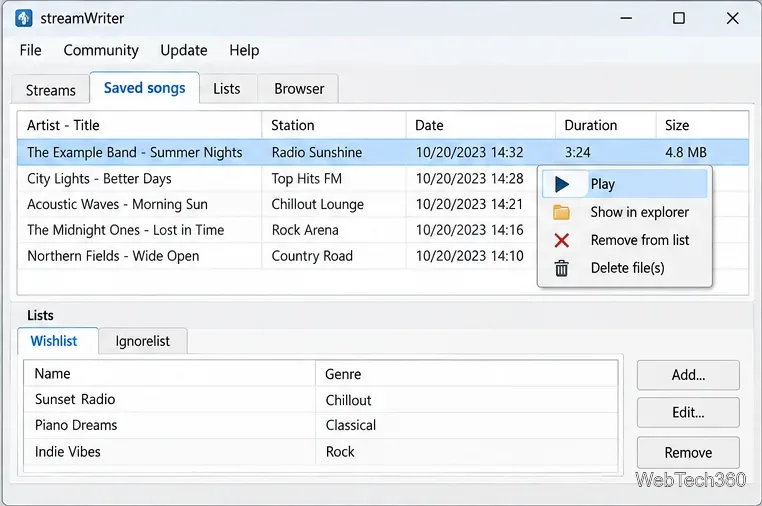Switch to the top Lists tab

(227, 89)
